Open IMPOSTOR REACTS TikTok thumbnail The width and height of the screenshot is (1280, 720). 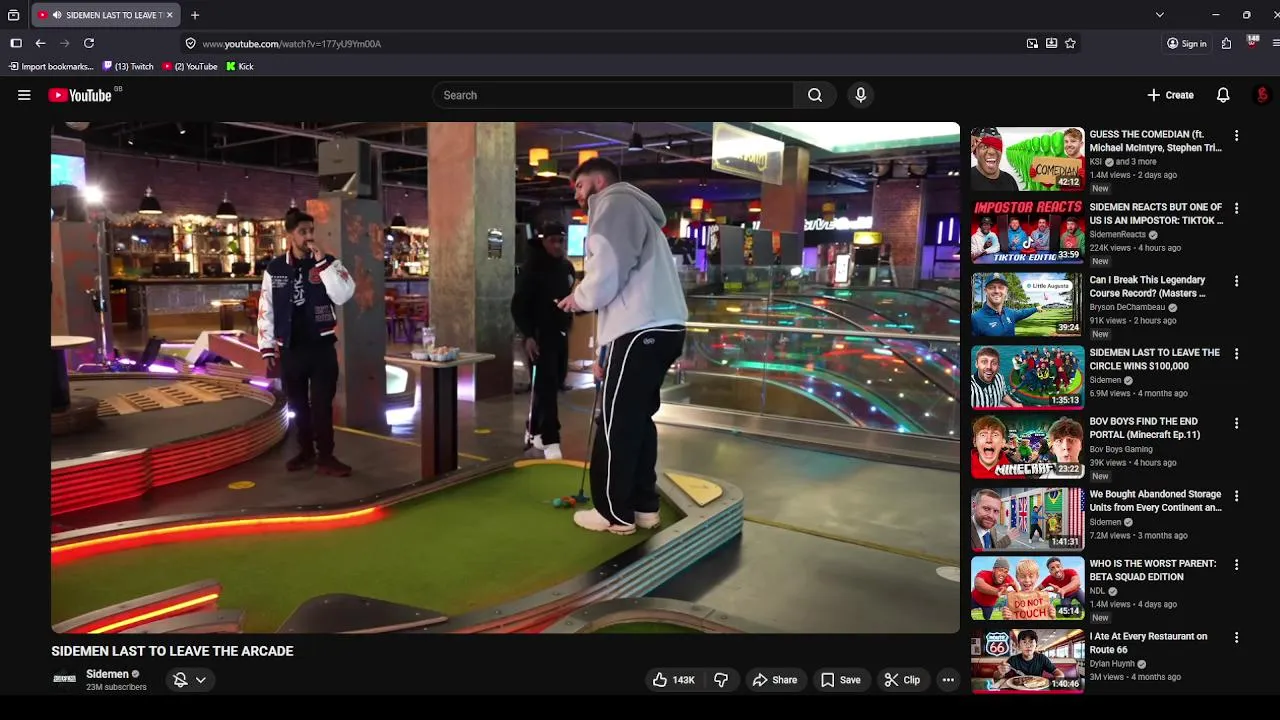[1027, 232]
